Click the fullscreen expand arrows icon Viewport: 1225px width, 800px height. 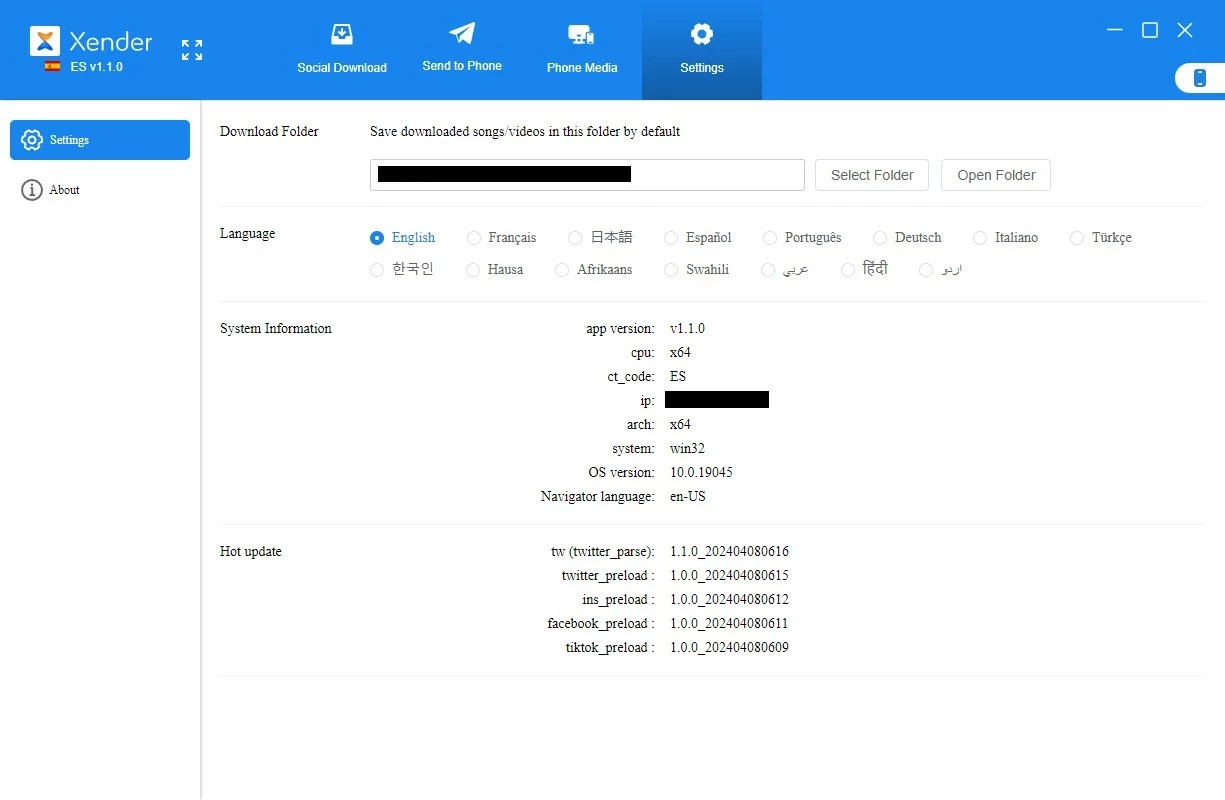click(192, 50)
